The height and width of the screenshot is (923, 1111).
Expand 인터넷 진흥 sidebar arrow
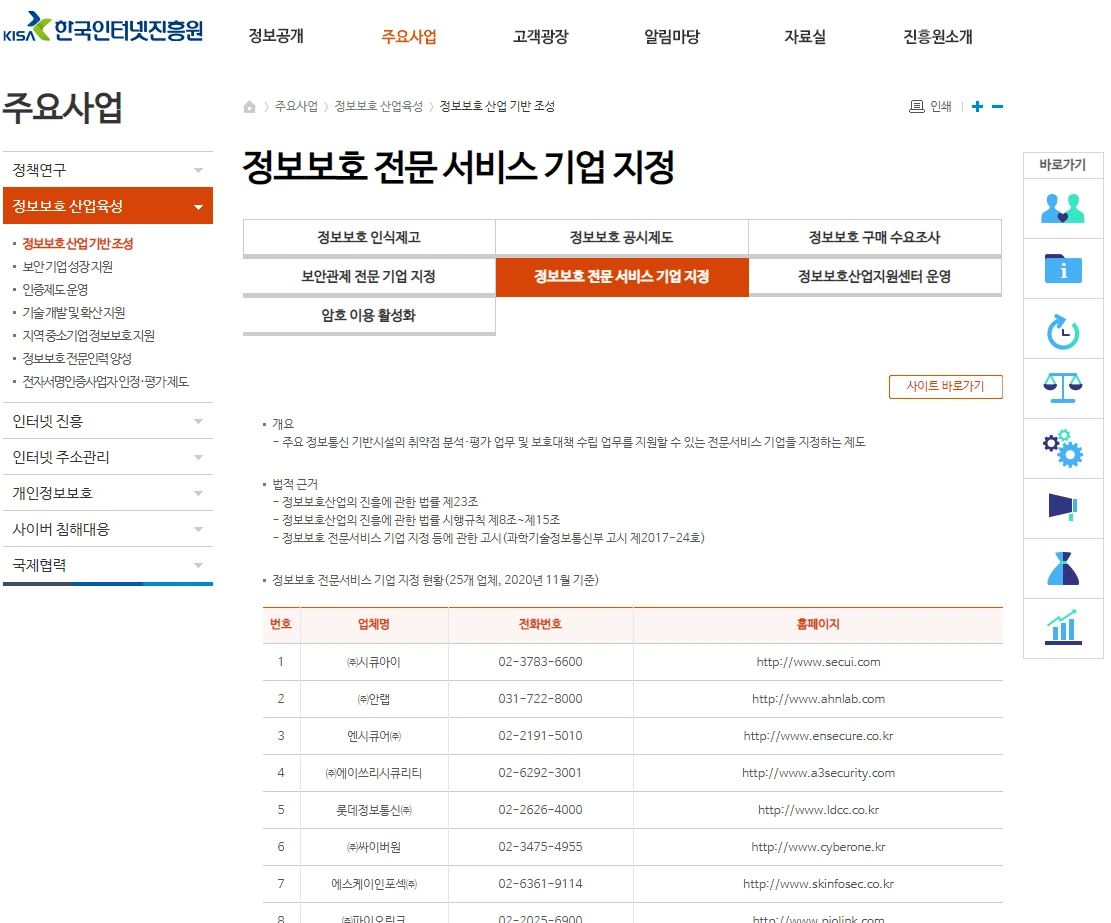(198, 421)
